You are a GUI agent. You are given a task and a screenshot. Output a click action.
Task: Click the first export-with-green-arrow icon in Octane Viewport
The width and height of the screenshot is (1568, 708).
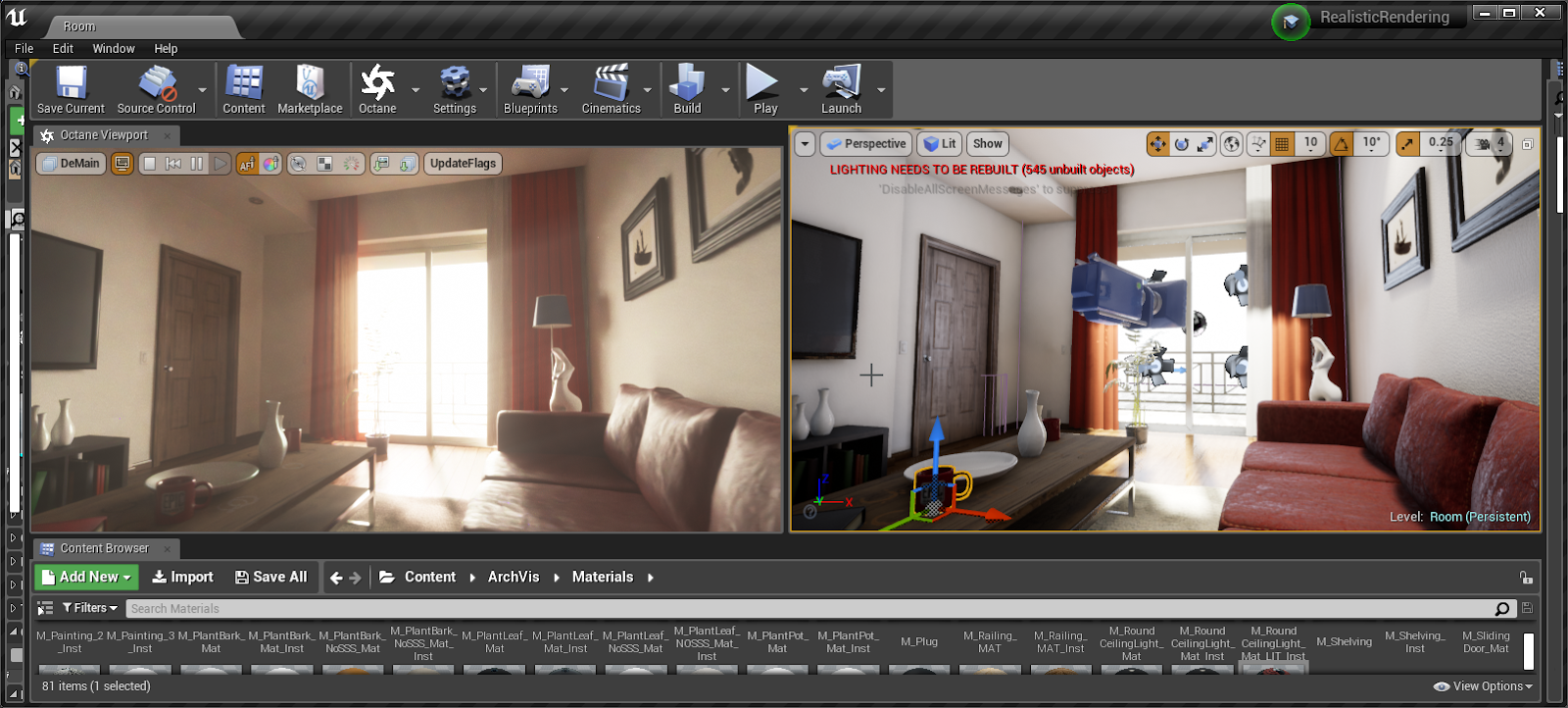pos(382,164)
